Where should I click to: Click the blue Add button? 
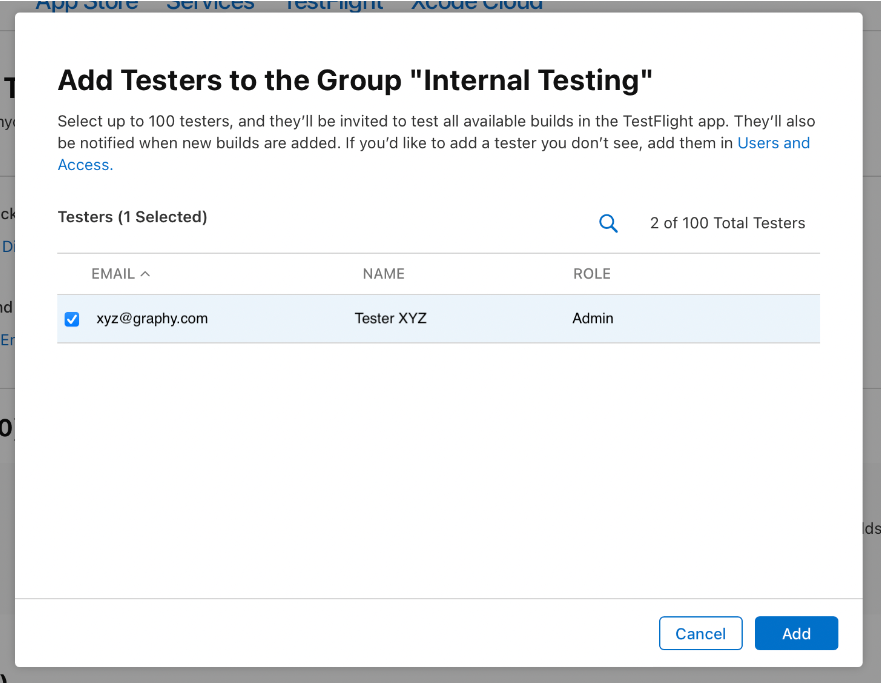[796, 633]
